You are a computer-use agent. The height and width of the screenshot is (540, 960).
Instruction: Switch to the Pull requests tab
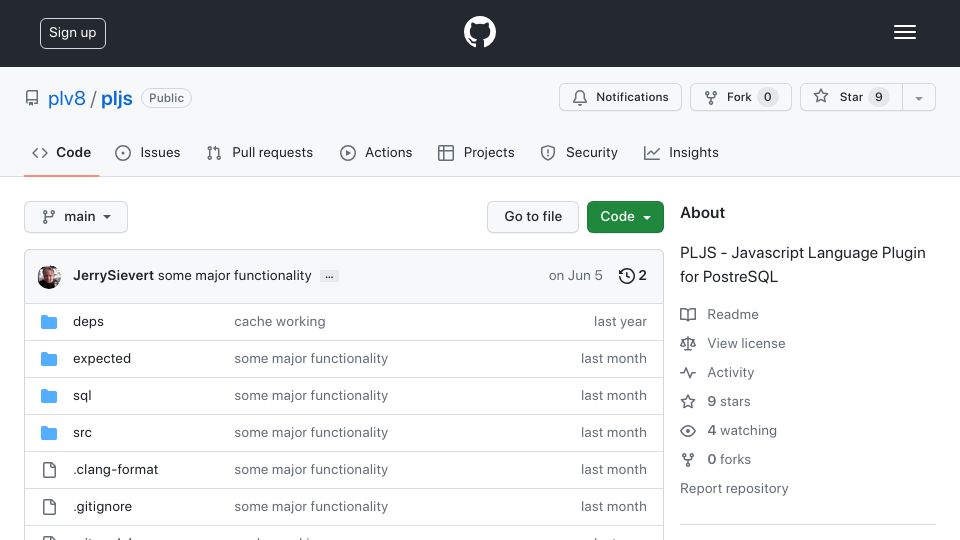pyautogui.click(x=260, y=152)
